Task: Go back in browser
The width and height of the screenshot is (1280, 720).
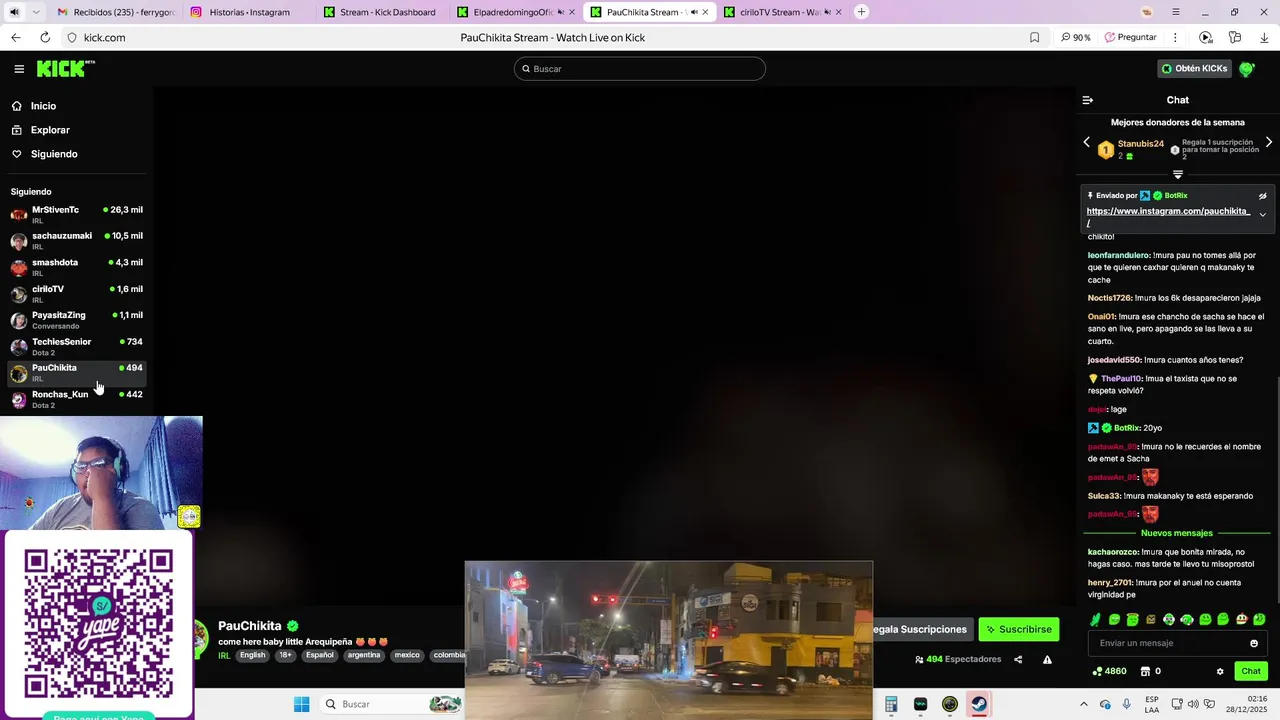Action: [15, 38]
